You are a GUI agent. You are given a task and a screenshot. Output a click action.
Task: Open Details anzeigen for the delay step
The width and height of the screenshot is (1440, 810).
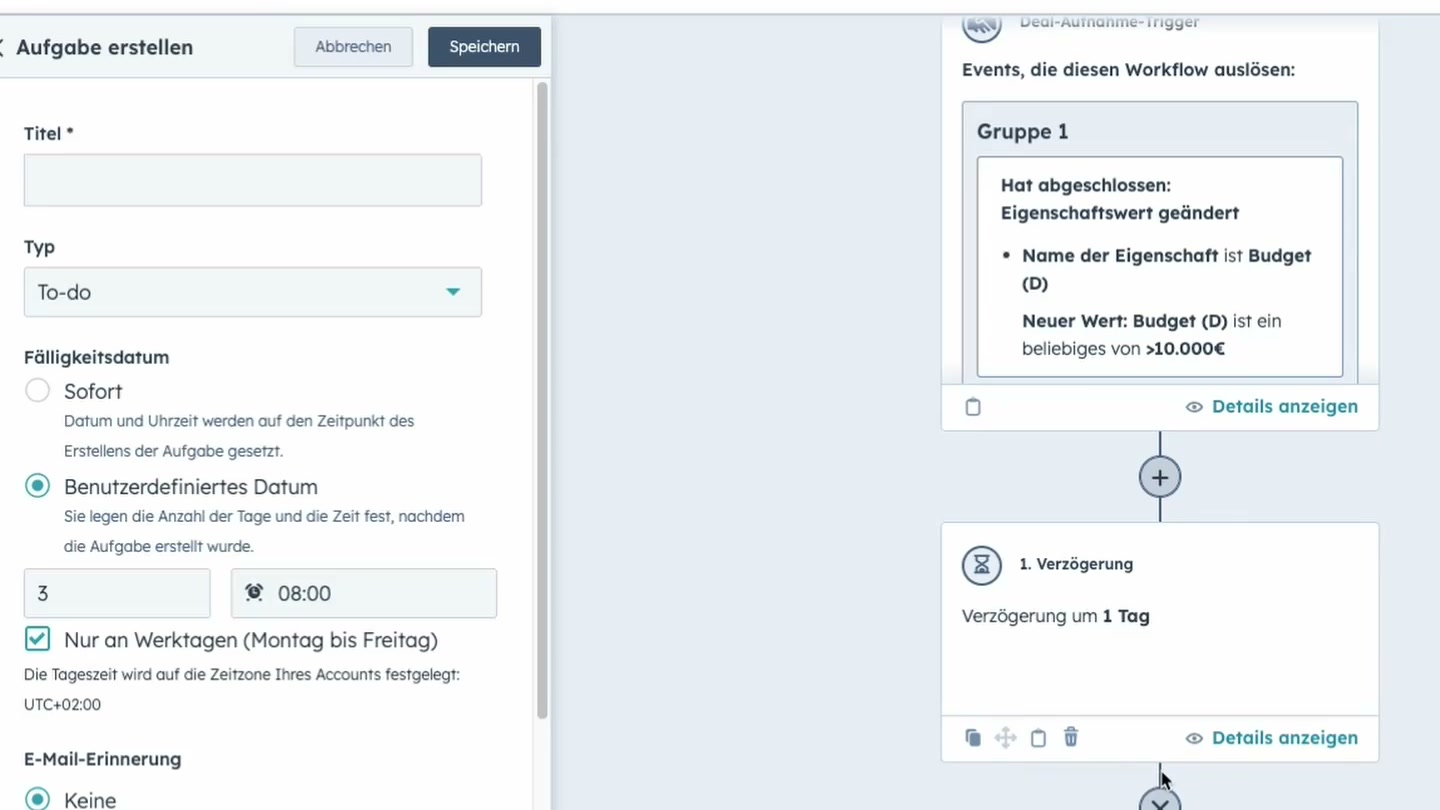click(x=1284, y=737)
